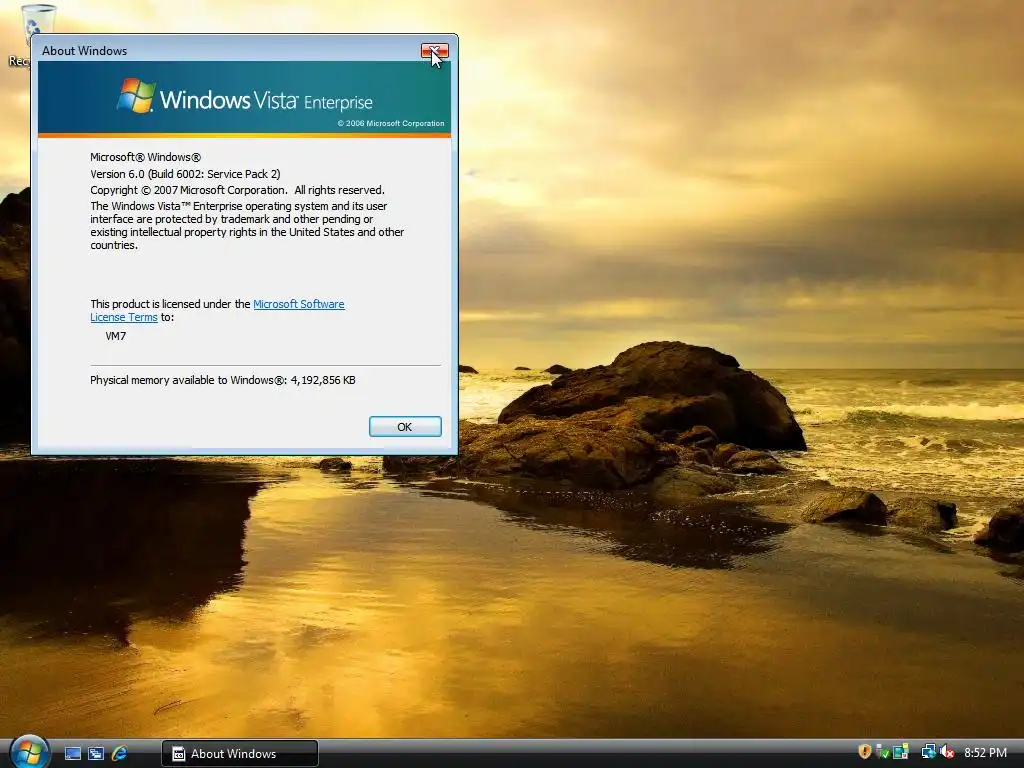
Task: Click Switch Between Windows quick launch icon
Action: tap(96, 754)
